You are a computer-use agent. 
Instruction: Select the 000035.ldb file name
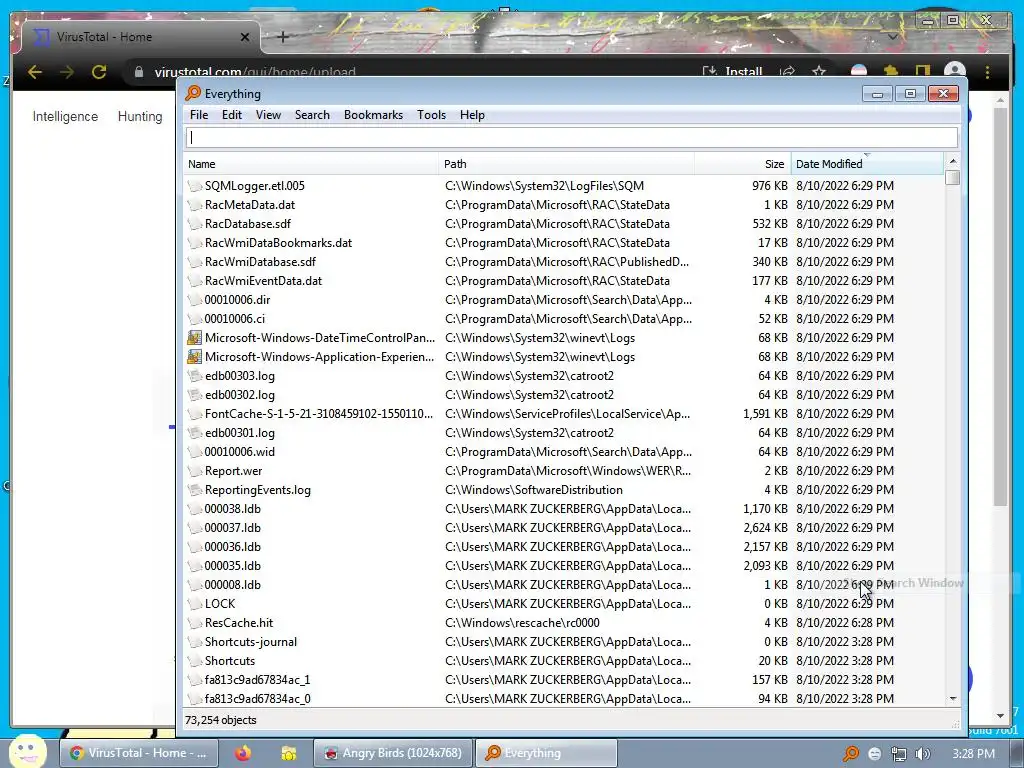click(x=232, y=566)
